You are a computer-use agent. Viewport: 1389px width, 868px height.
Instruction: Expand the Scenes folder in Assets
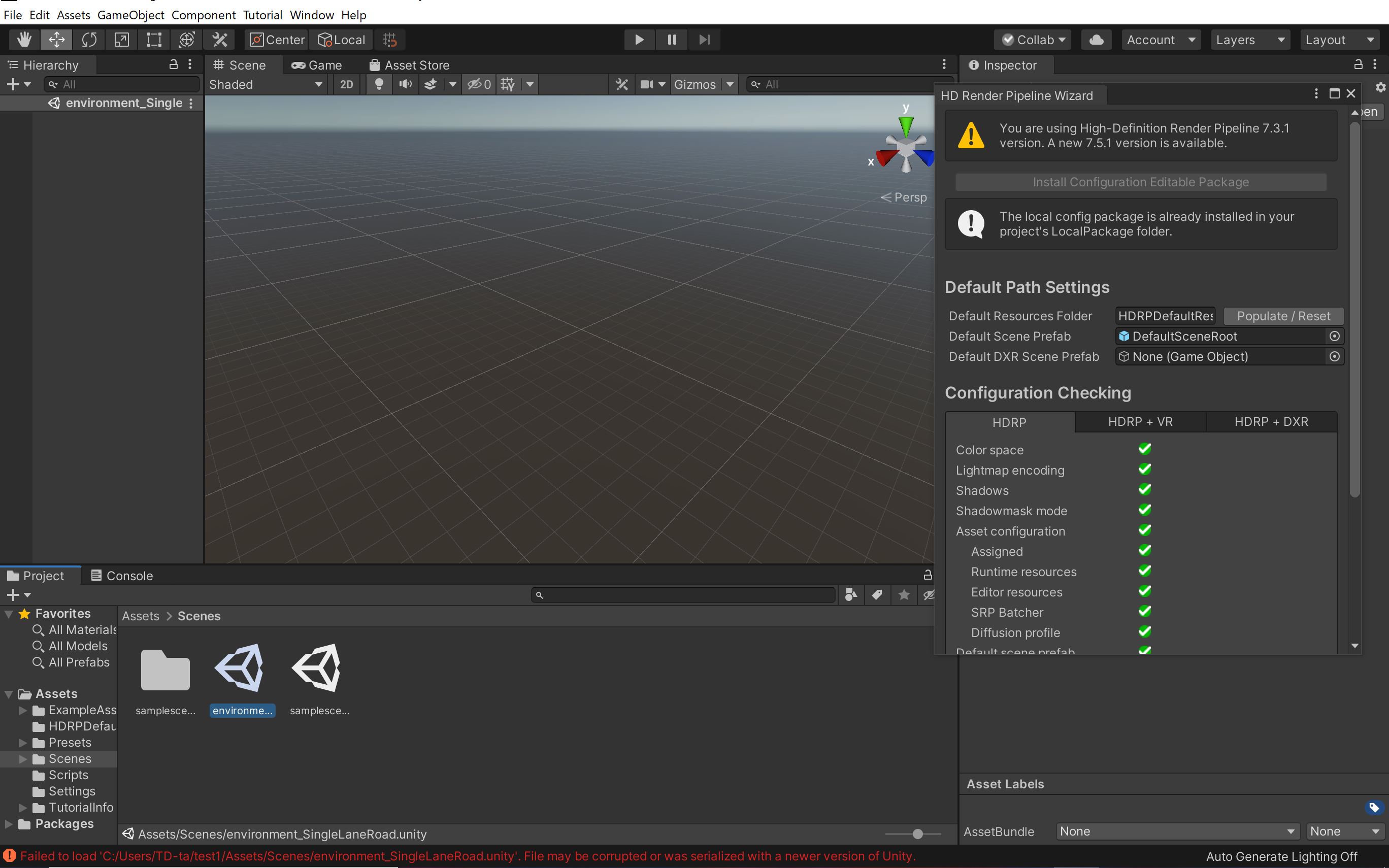coord(23,758)
